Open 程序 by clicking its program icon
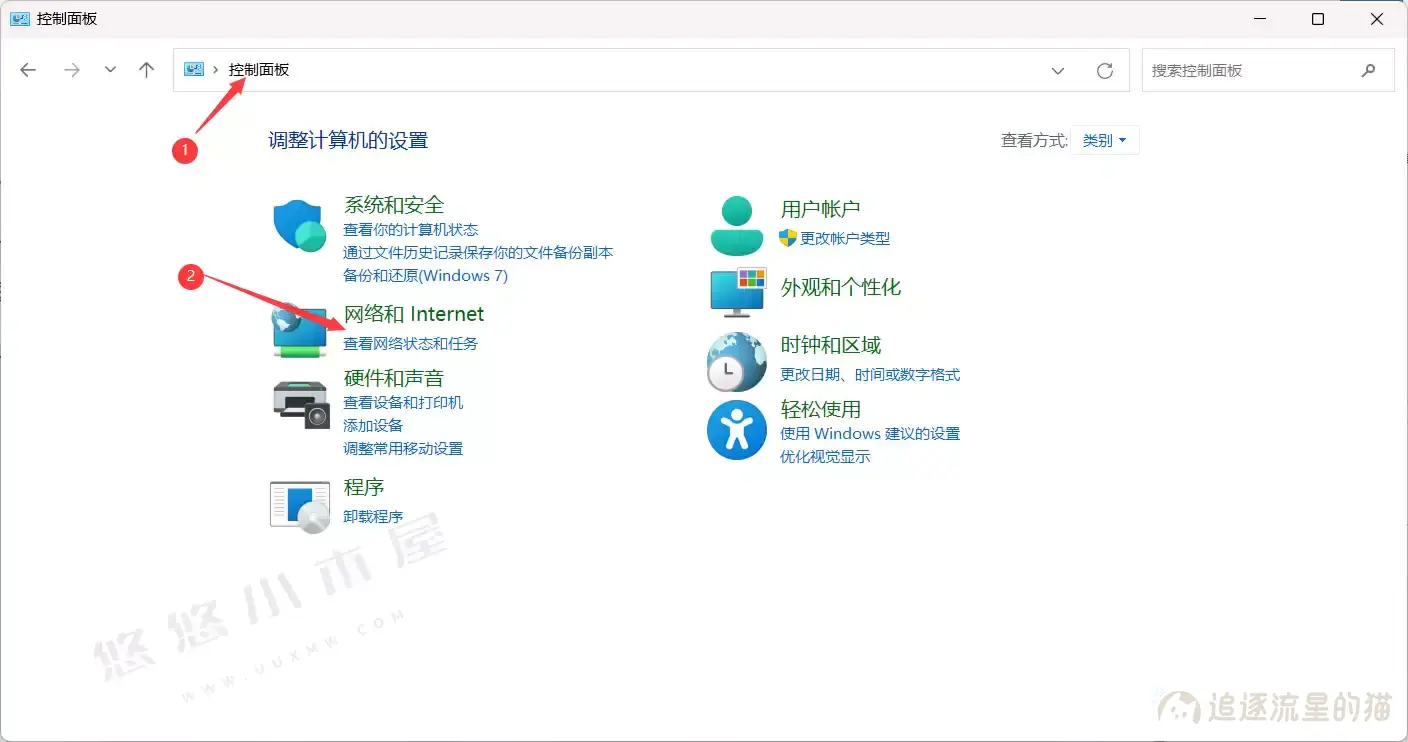1408x742 pixels. click(x=298, y=504)
